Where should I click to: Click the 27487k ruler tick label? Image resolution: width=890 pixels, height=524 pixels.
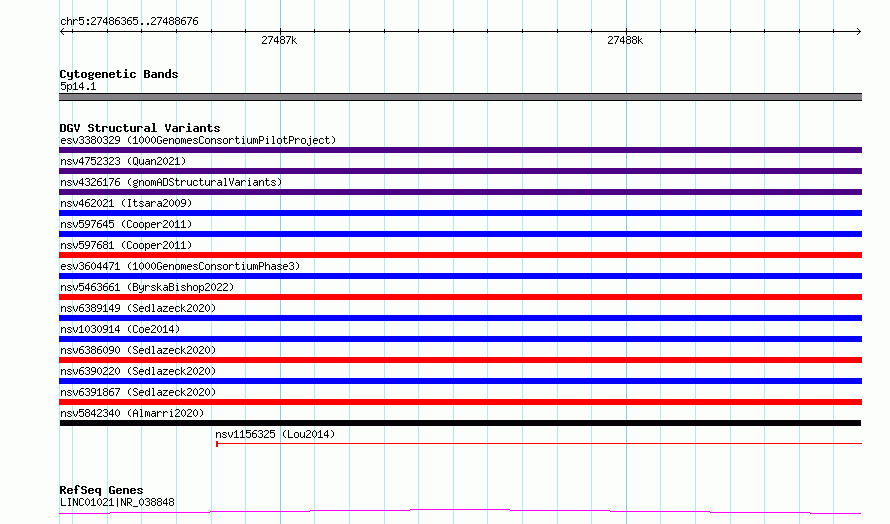(279, 40)
